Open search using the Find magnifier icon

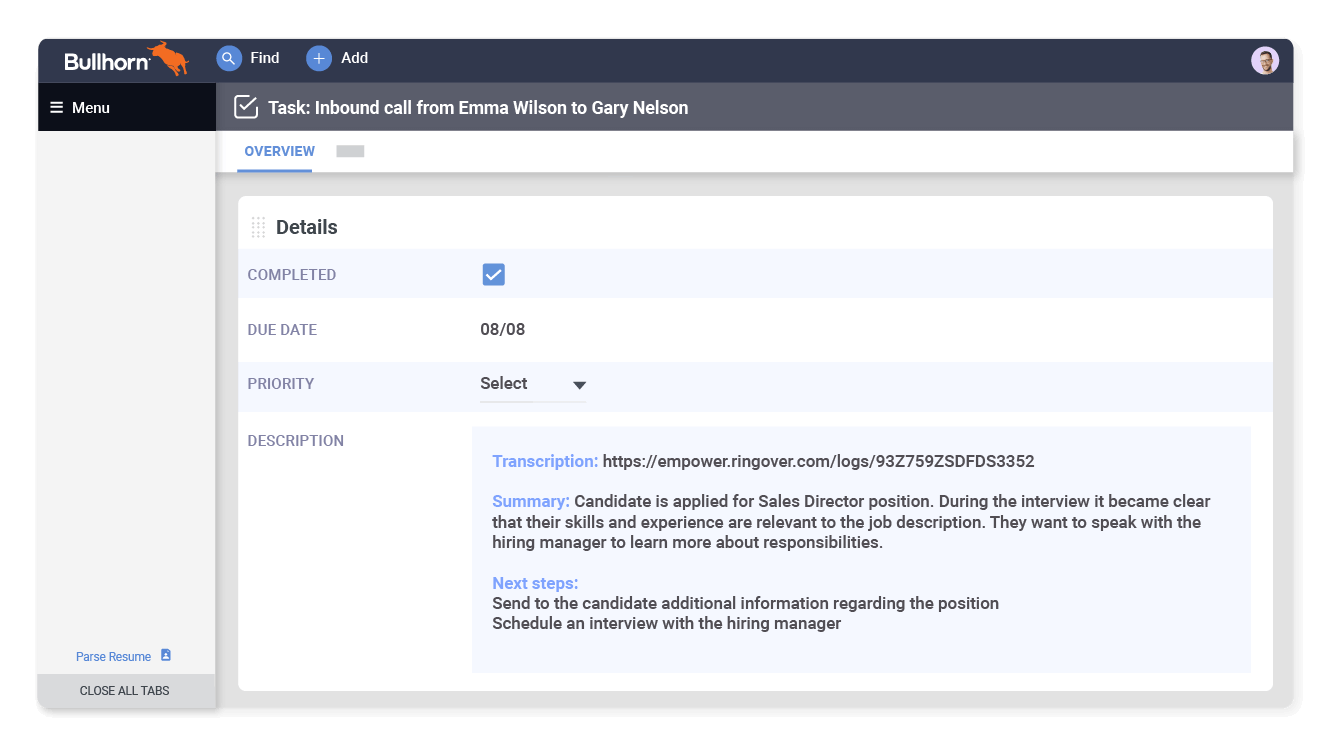[x=228, y=58]
